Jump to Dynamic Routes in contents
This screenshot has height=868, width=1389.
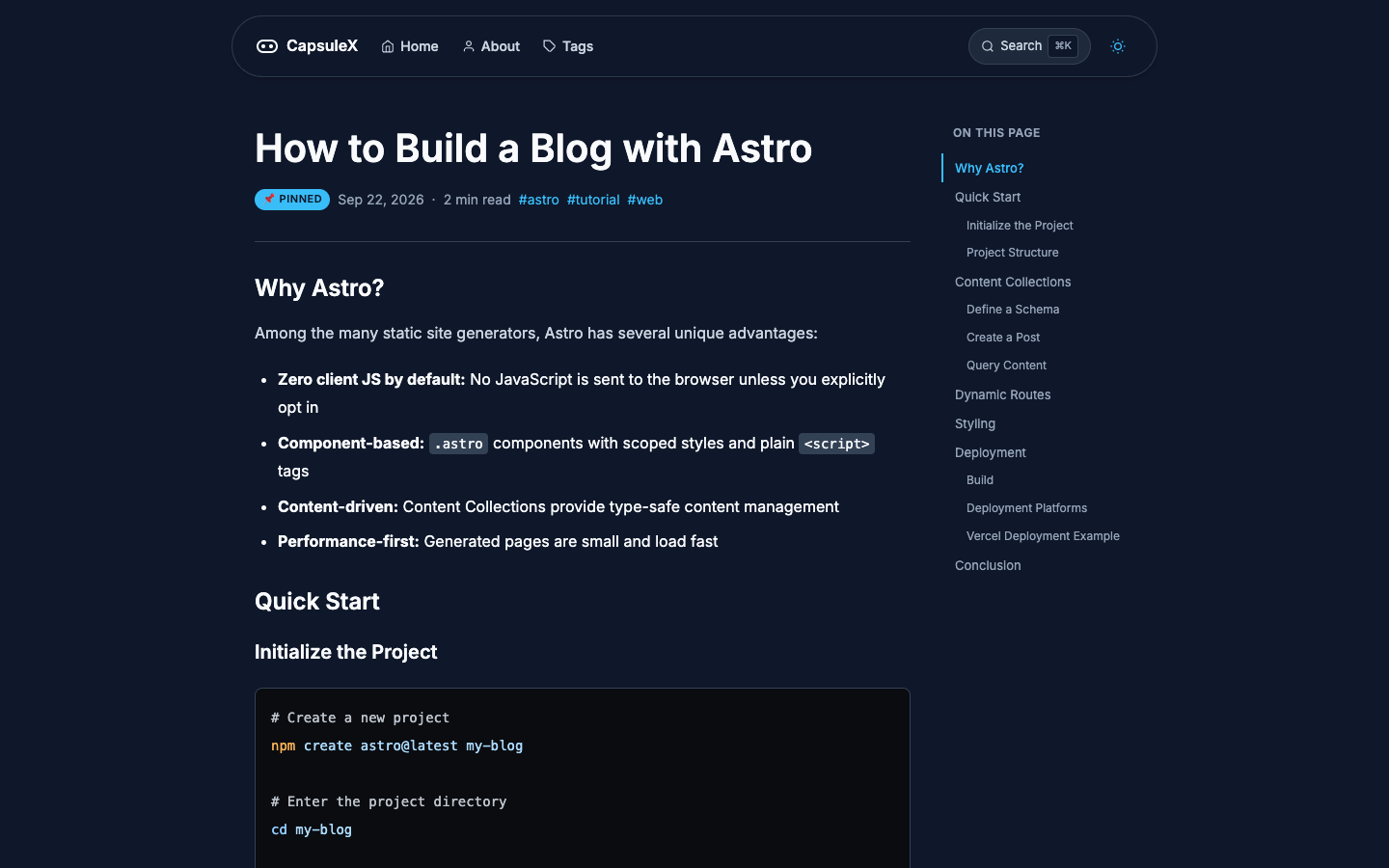click(x=1003, y=394)
